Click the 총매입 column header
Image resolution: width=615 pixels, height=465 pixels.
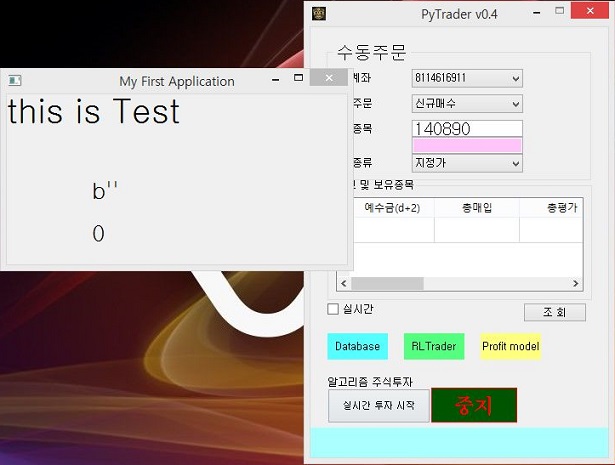(477, 207)
